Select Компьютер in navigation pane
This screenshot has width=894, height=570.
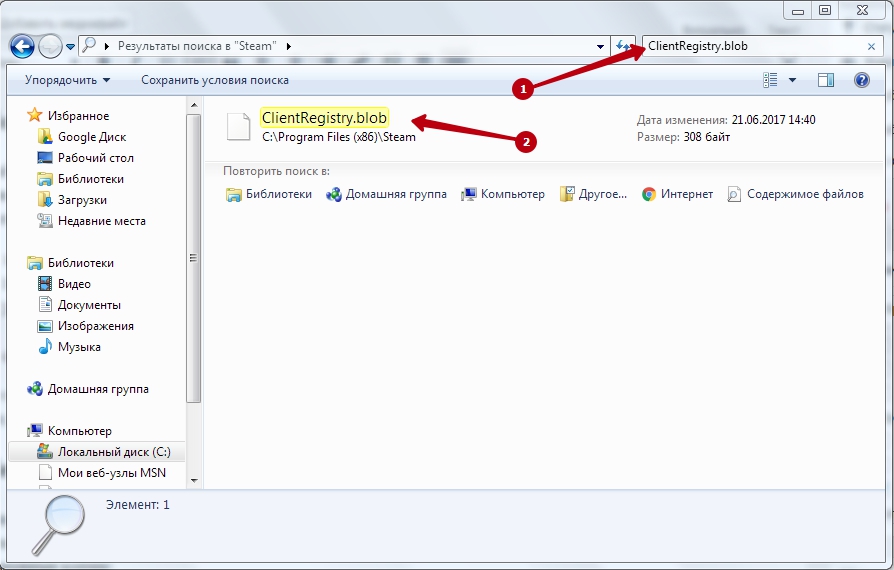pyautogui.click(x=79, y=431)
